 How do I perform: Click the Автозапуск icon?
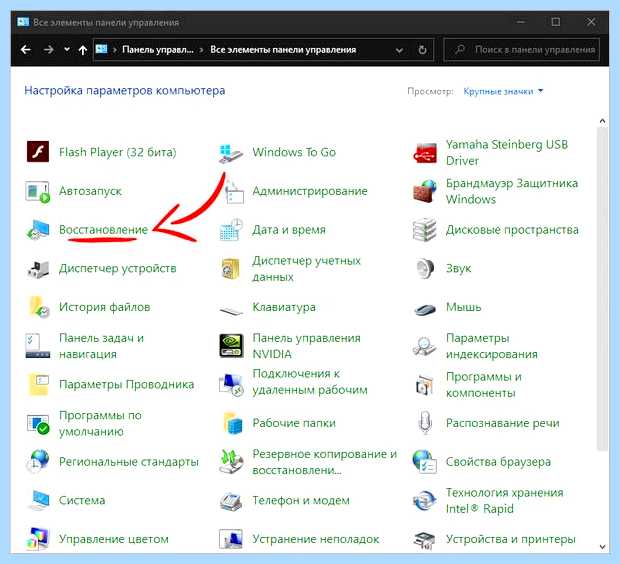pos(38,191)
